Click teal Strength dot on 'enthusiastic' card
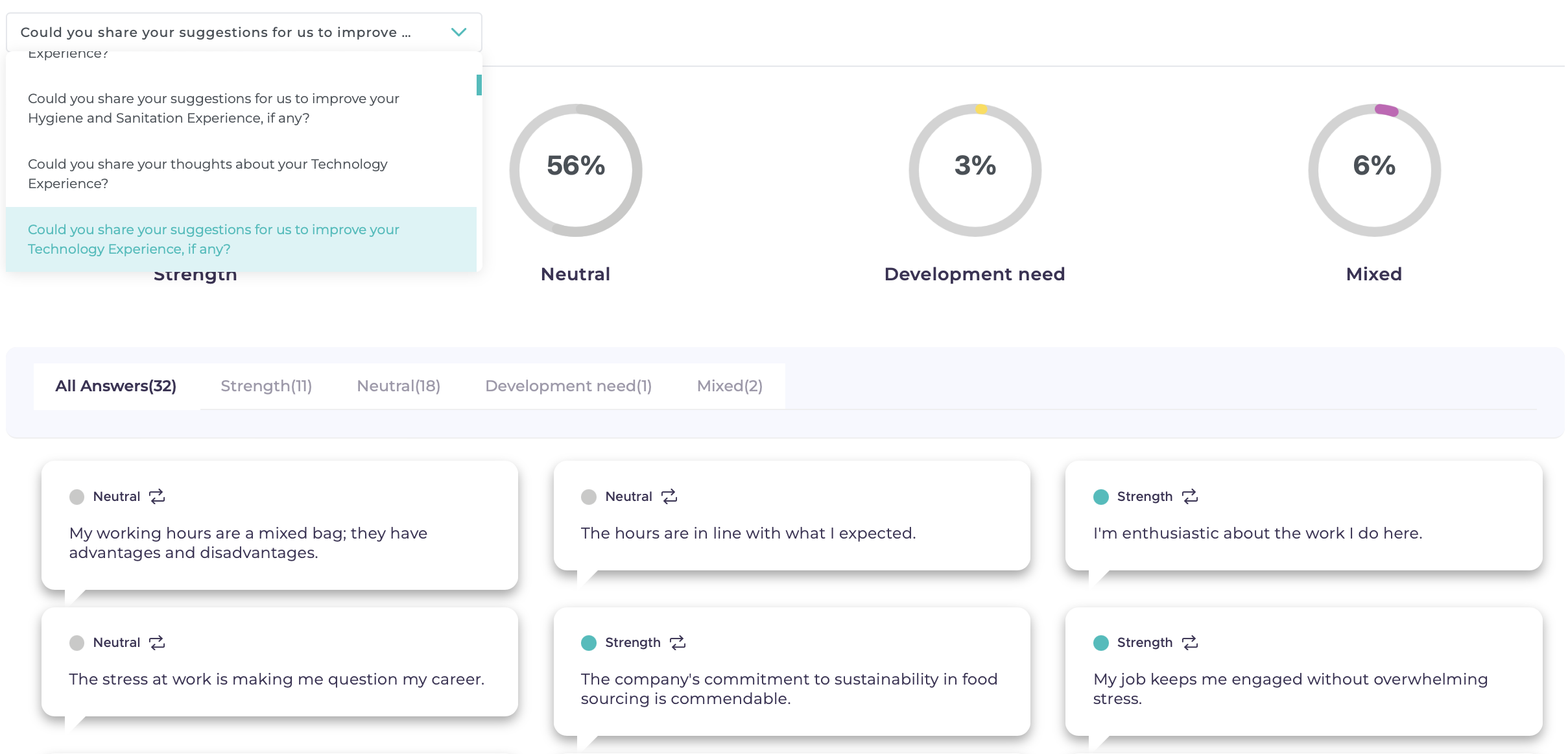 1100,497
